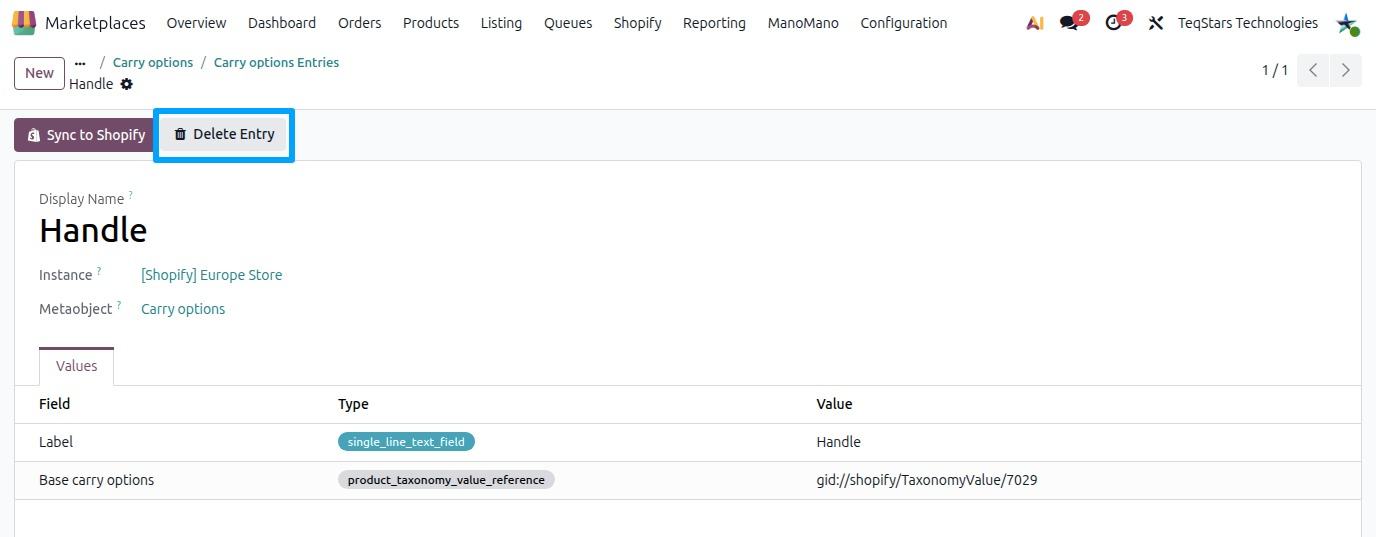Viewport: 1376px width, 537px height.
Task: Open the Configuration menu
Action: [904, 23]
